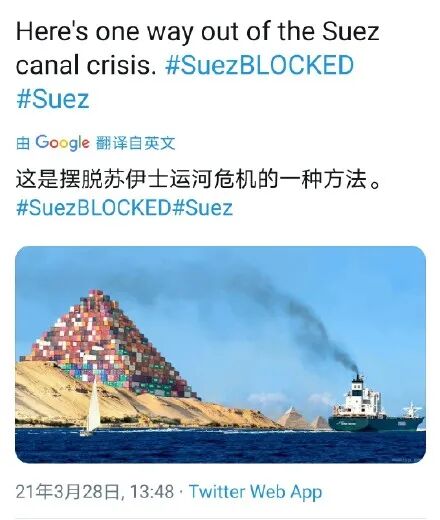The height and width of the screenshot is (520, 440).
Task: Click the Twitter Web App source link
Action: (x=255, y=492)
